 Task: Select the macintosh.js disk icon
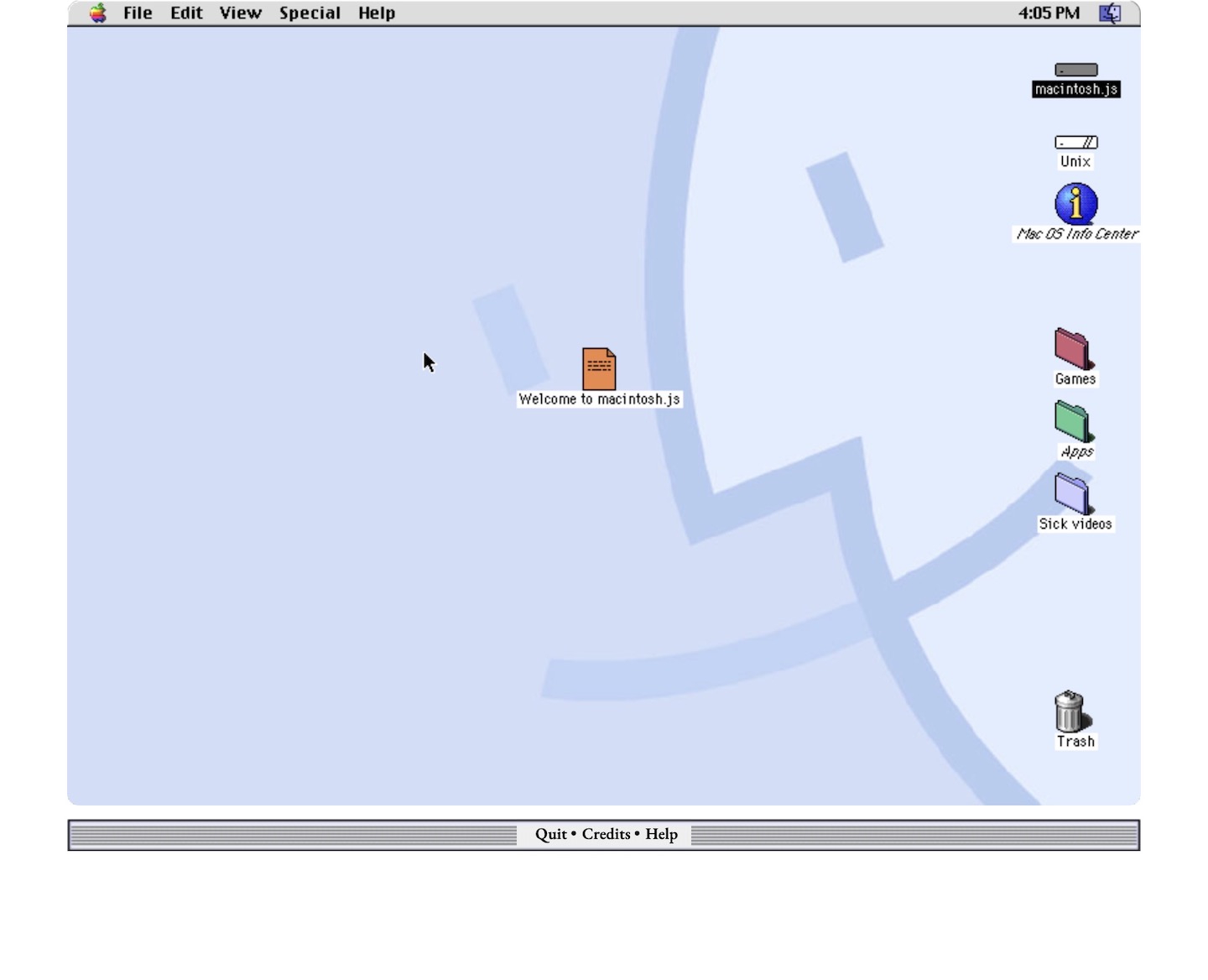(x=1076, y=70)
